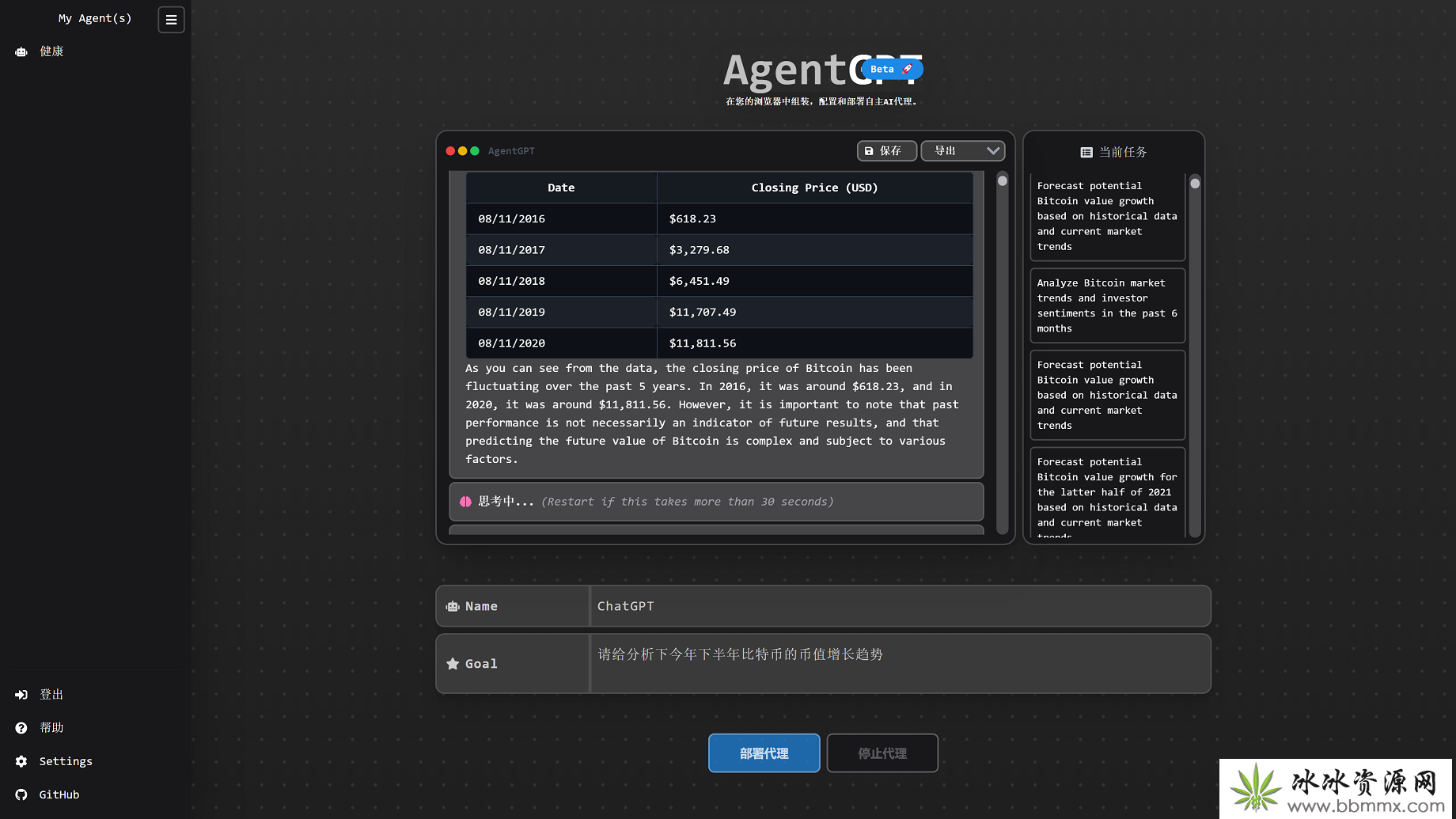The width and height of the screenshot is (1456, 819).
Task: Click the Beta rocket badge
Action: (891, 70)
